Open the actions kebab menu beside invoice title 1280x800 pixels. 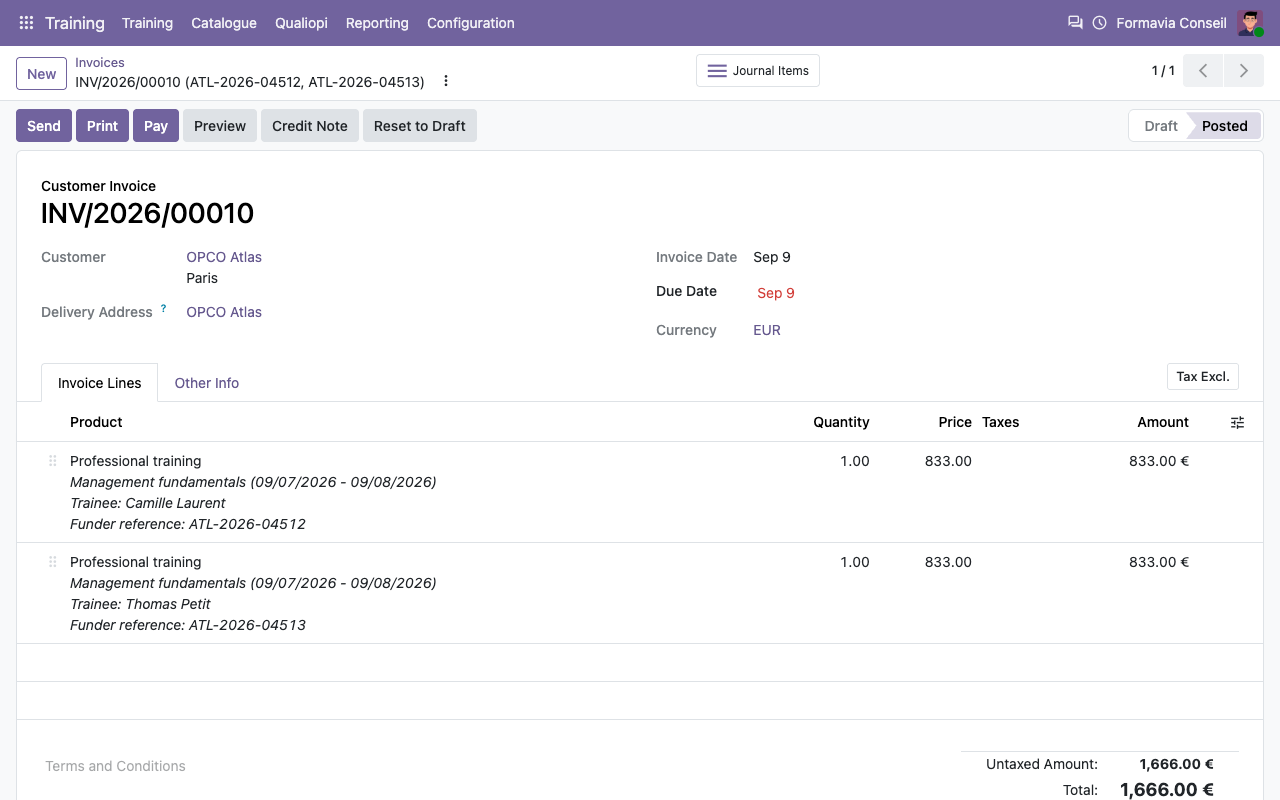click(x=446, y=81)
